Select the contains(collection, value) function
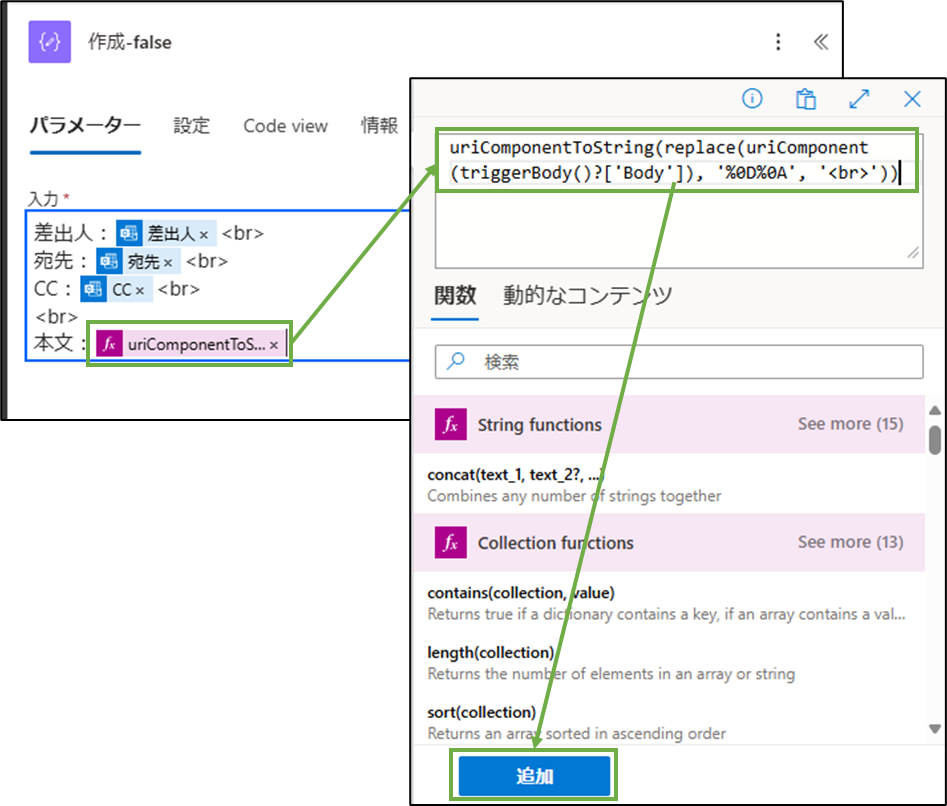The image size is (947, 806). tap(669, 603)
